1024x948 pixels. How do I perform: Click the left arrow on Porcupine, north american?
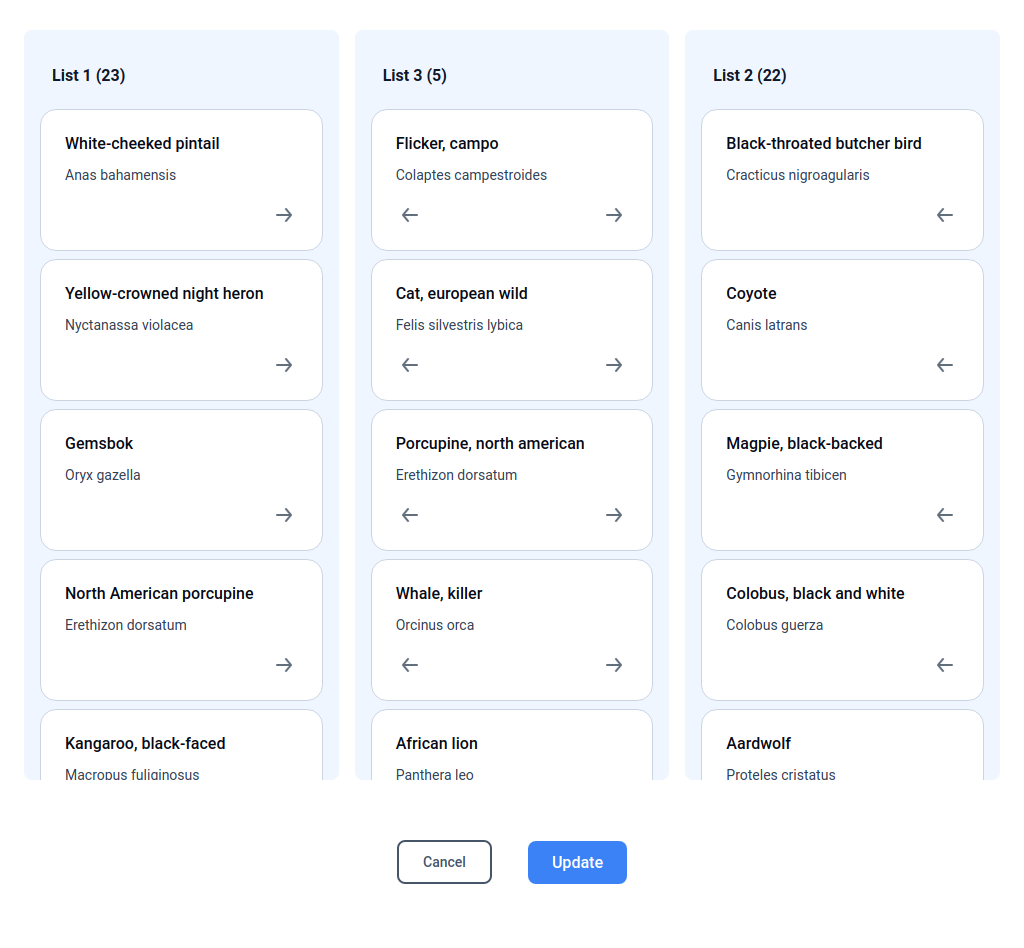(x=409, y=515)
